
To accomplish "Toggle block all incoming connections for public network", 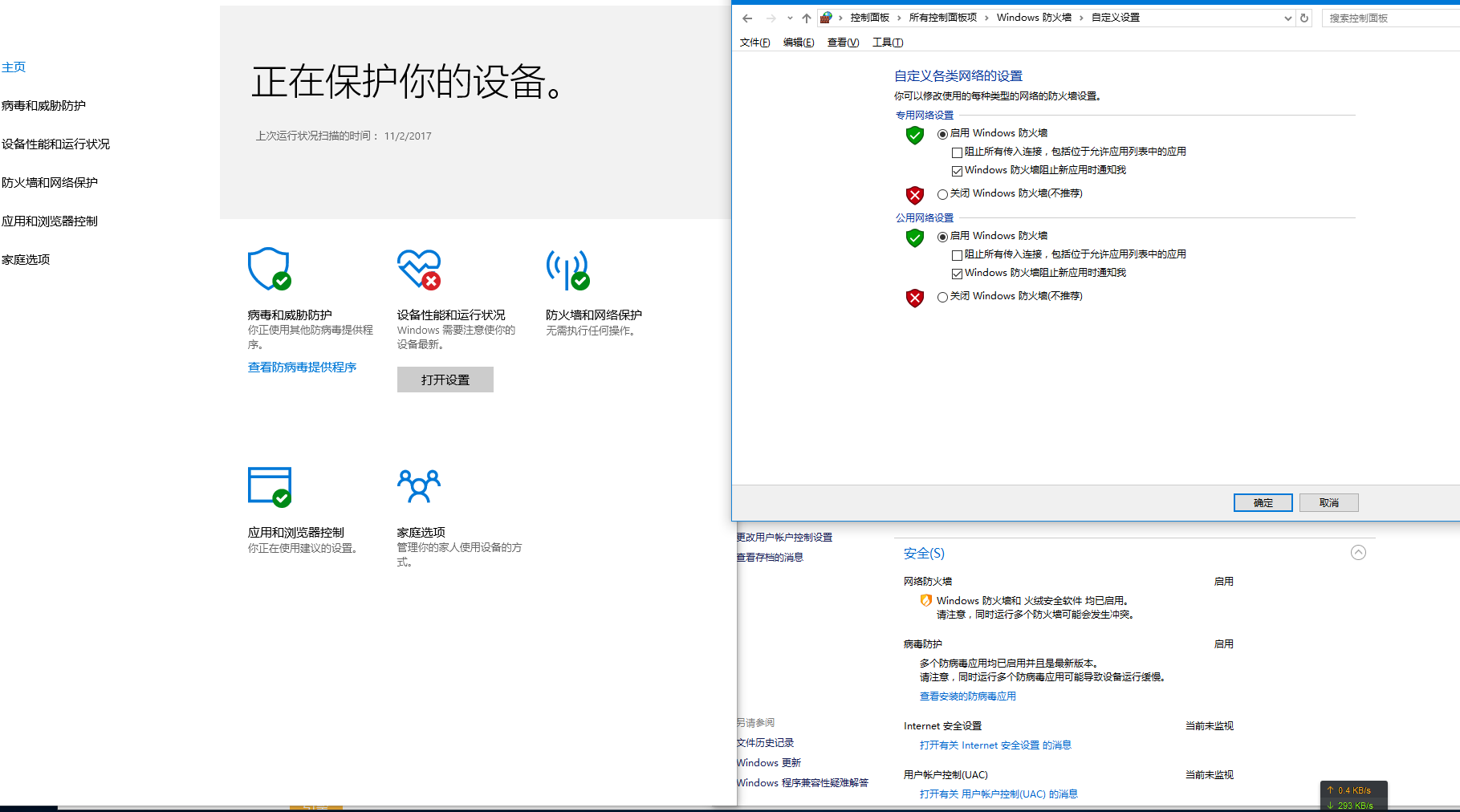I will (x=957, y=255).
